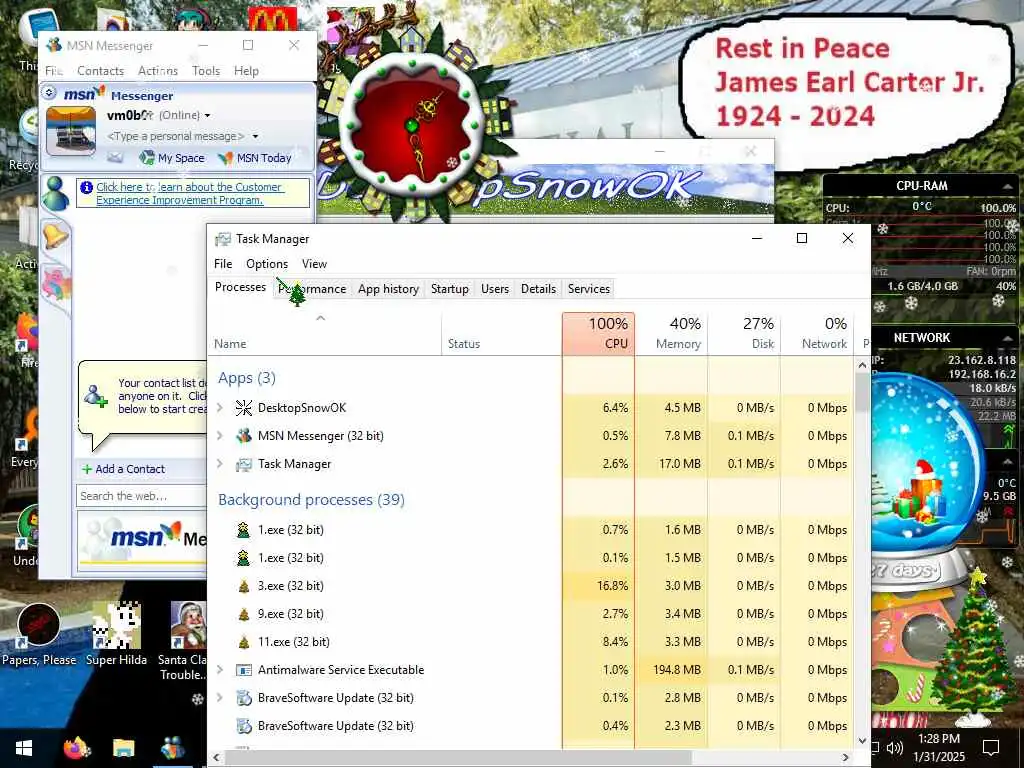Sort processes by the Memory column
The width and height of the screenshot is (1024, 768).
click(671, 334)
